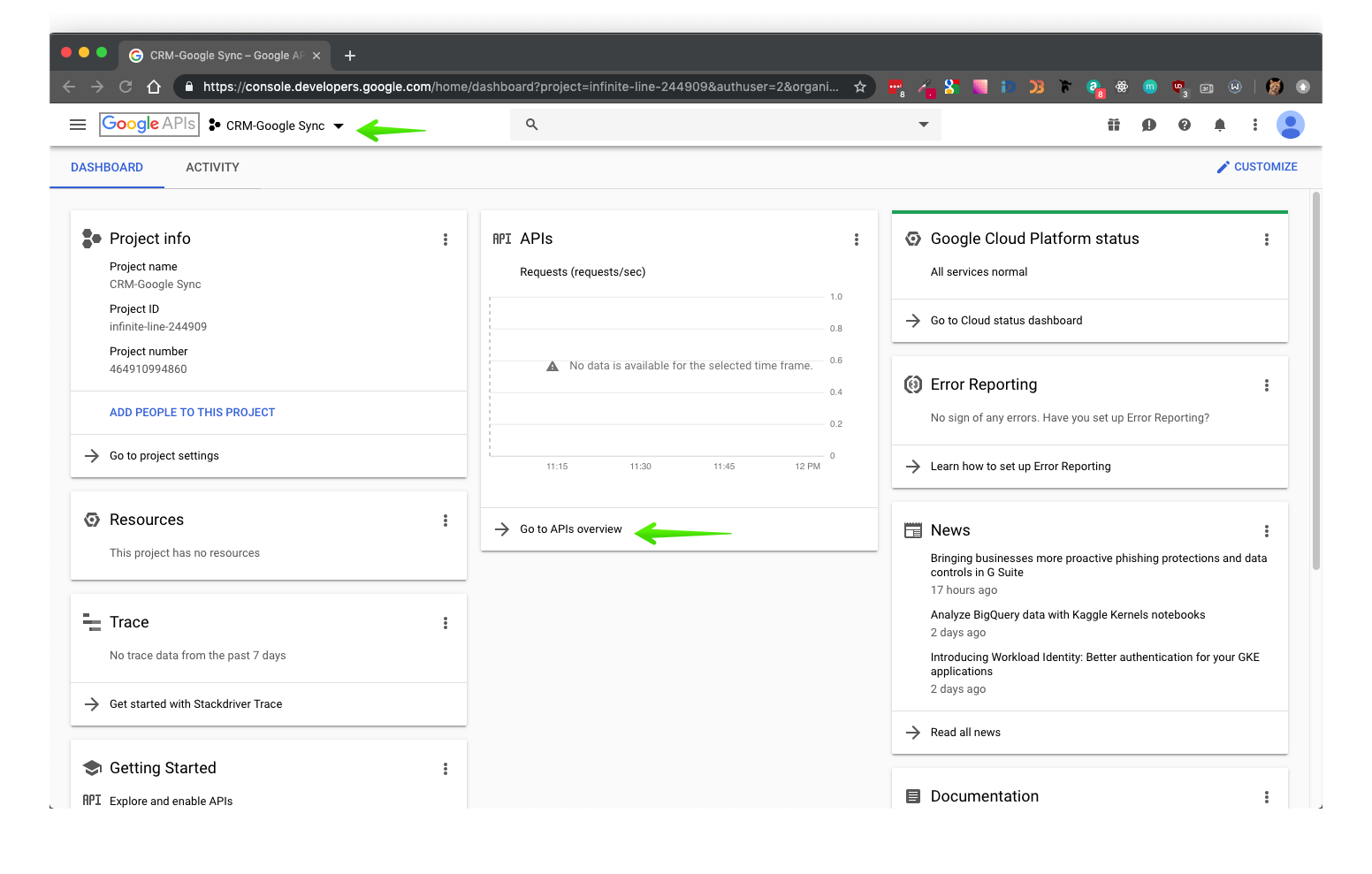
Task: Click the browser address bar URL
Action: [521, 87]
